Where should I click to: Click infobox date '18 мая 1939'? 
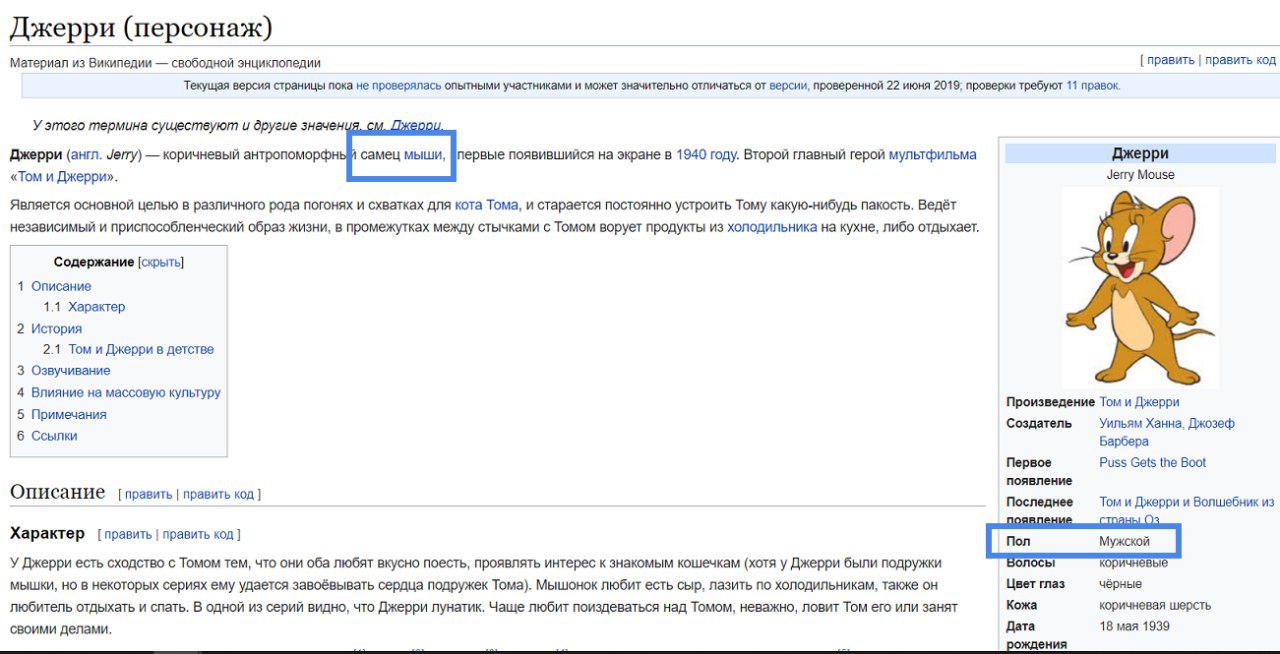1134,627
